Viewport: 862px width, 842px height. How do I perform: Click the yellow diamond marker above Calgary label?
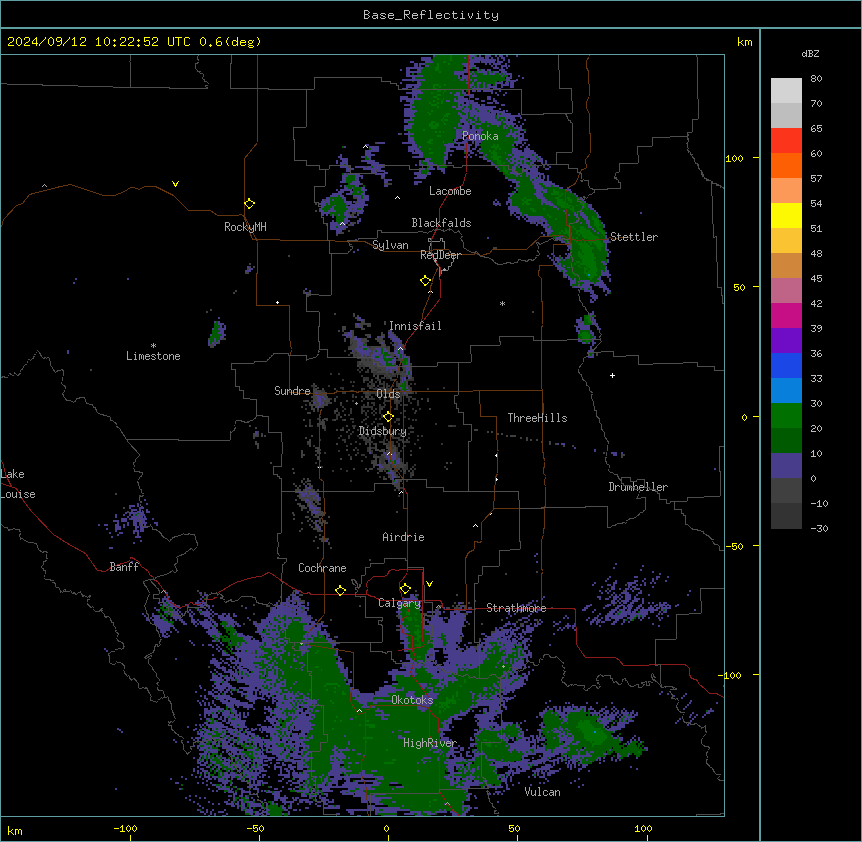coord(405,589)
